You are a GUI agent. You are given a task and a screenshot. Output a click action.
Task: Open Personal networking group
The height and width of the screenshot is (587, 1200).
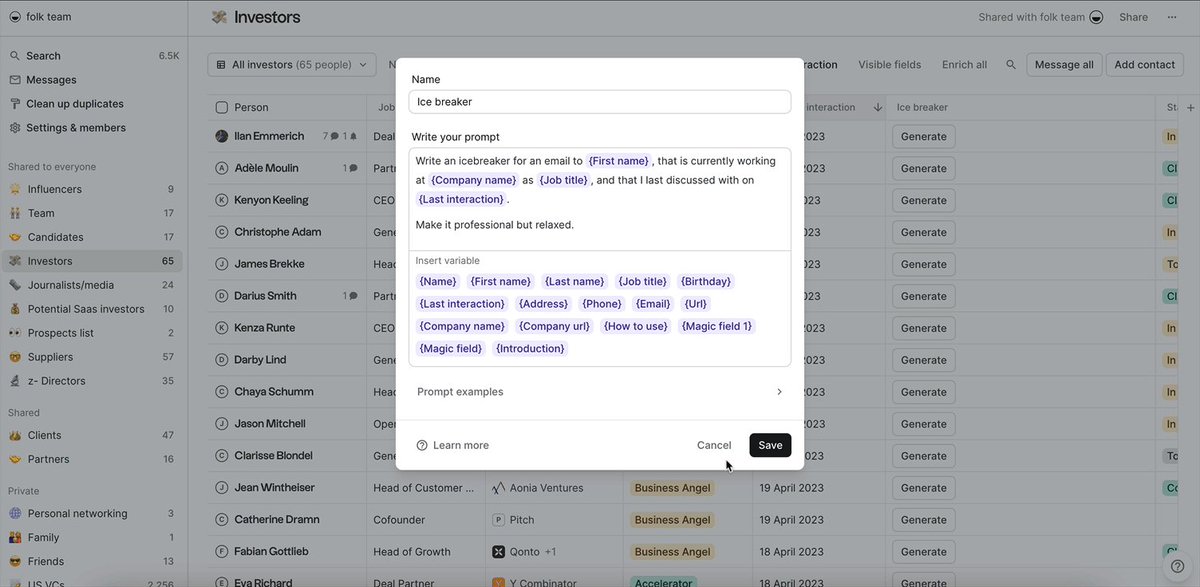click(92, 513)
